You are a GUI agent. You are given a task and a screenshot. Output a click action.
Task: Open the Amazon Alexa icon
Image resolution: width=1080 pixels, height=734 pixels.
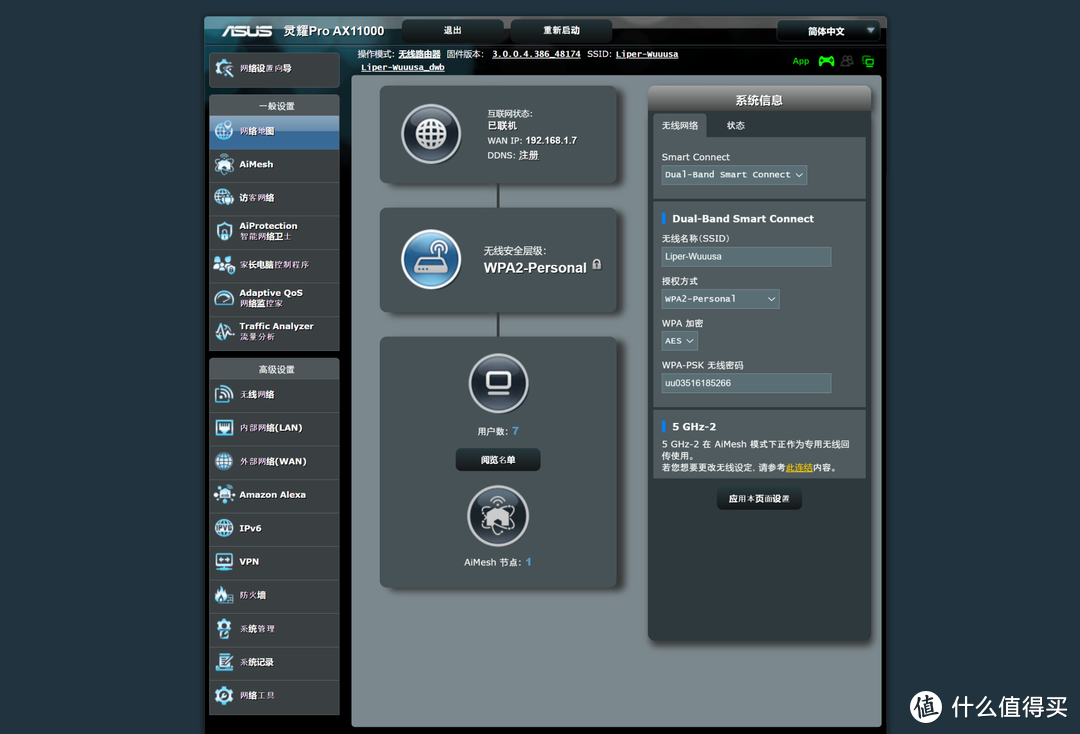click(x=224, y=494)
